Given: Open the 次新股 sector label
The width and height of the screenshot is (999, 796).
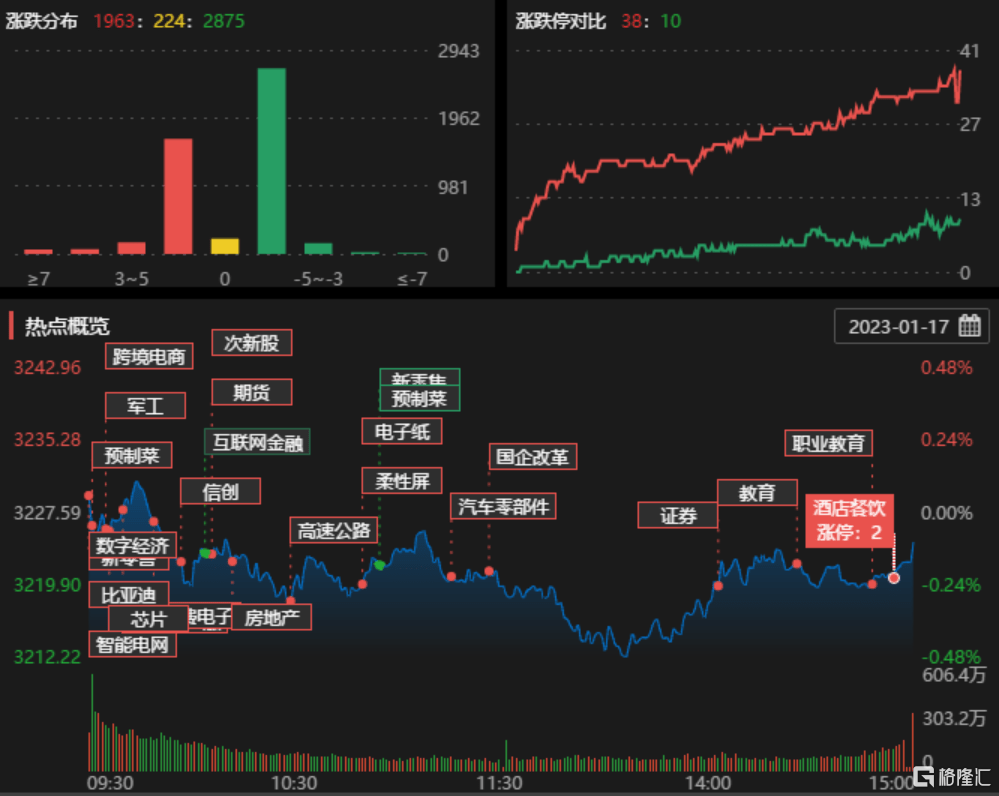Looking at the screenshot, I should click(x=251, y=343).
